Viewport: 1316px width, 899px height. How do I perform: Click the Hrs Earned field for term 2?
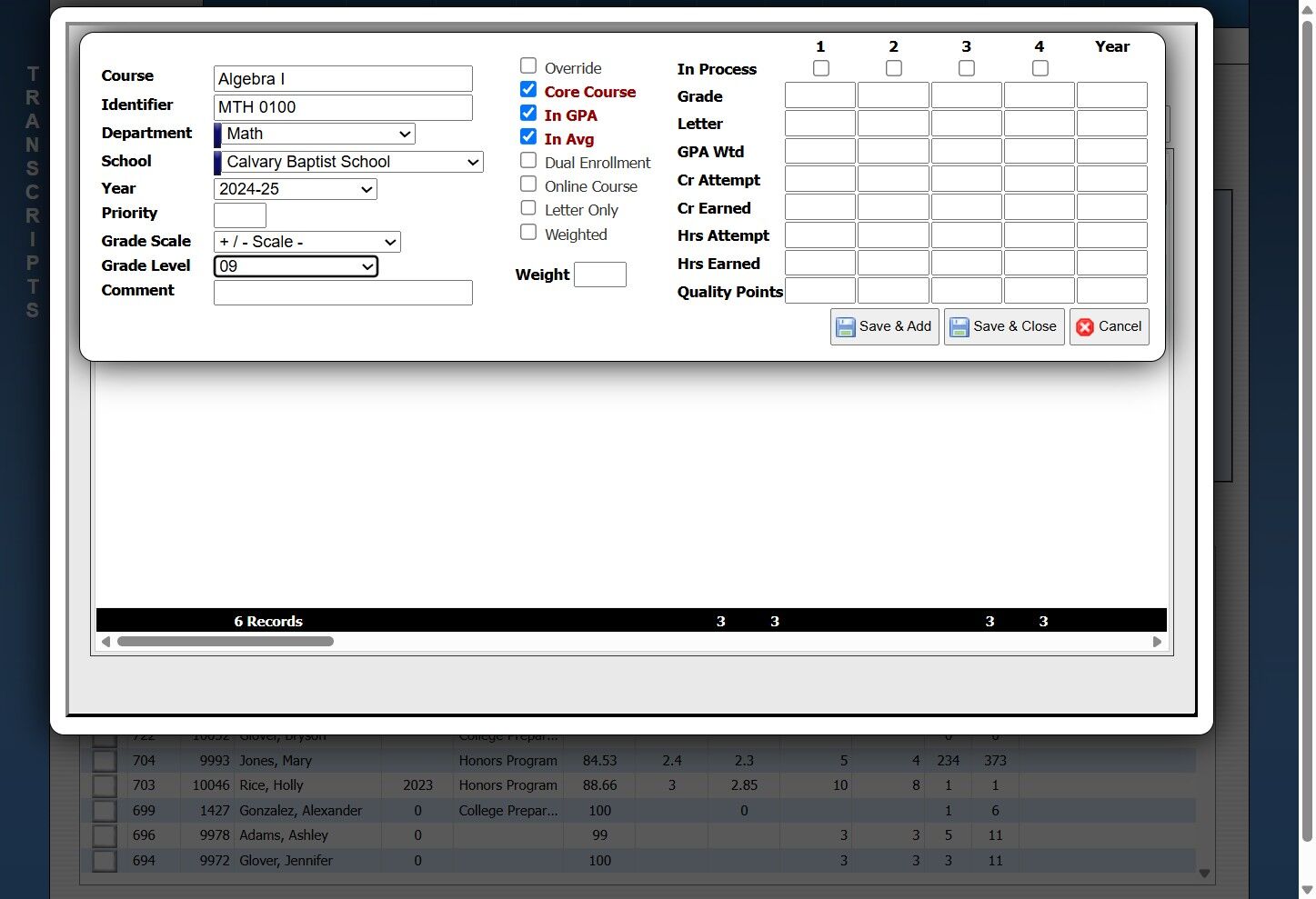[x=893, y=263]
